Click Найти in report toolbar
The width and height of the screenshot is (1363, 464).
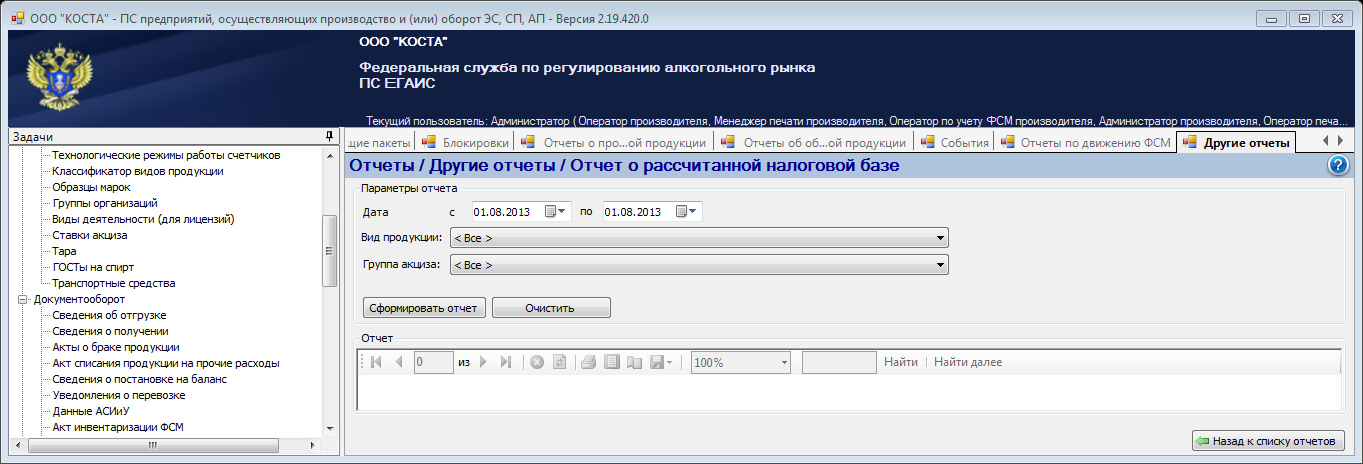[901, 362]
